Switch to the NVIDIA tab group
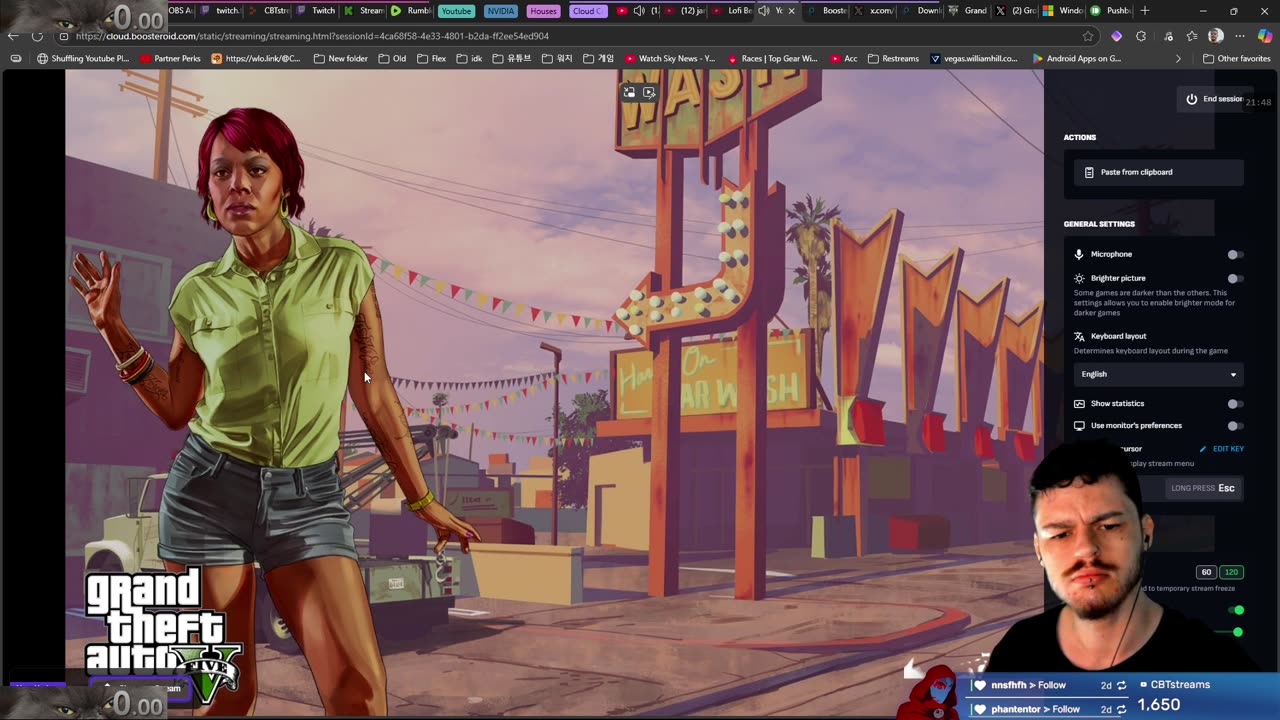The width and height of the screenshot is (1280, 720). [x=500, y=11]
